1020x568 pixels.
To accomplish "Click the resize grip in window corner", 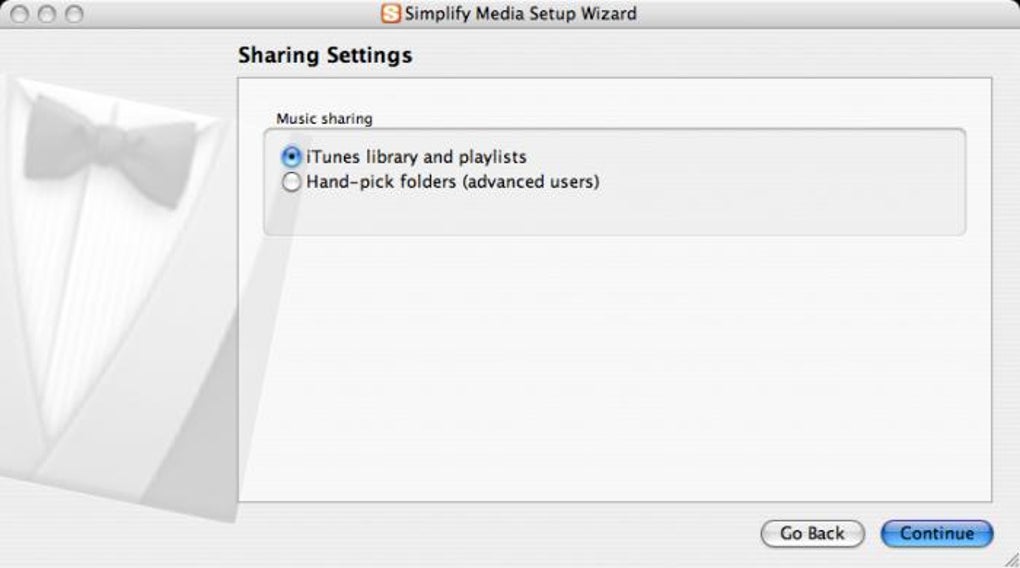I will 1012,560.
